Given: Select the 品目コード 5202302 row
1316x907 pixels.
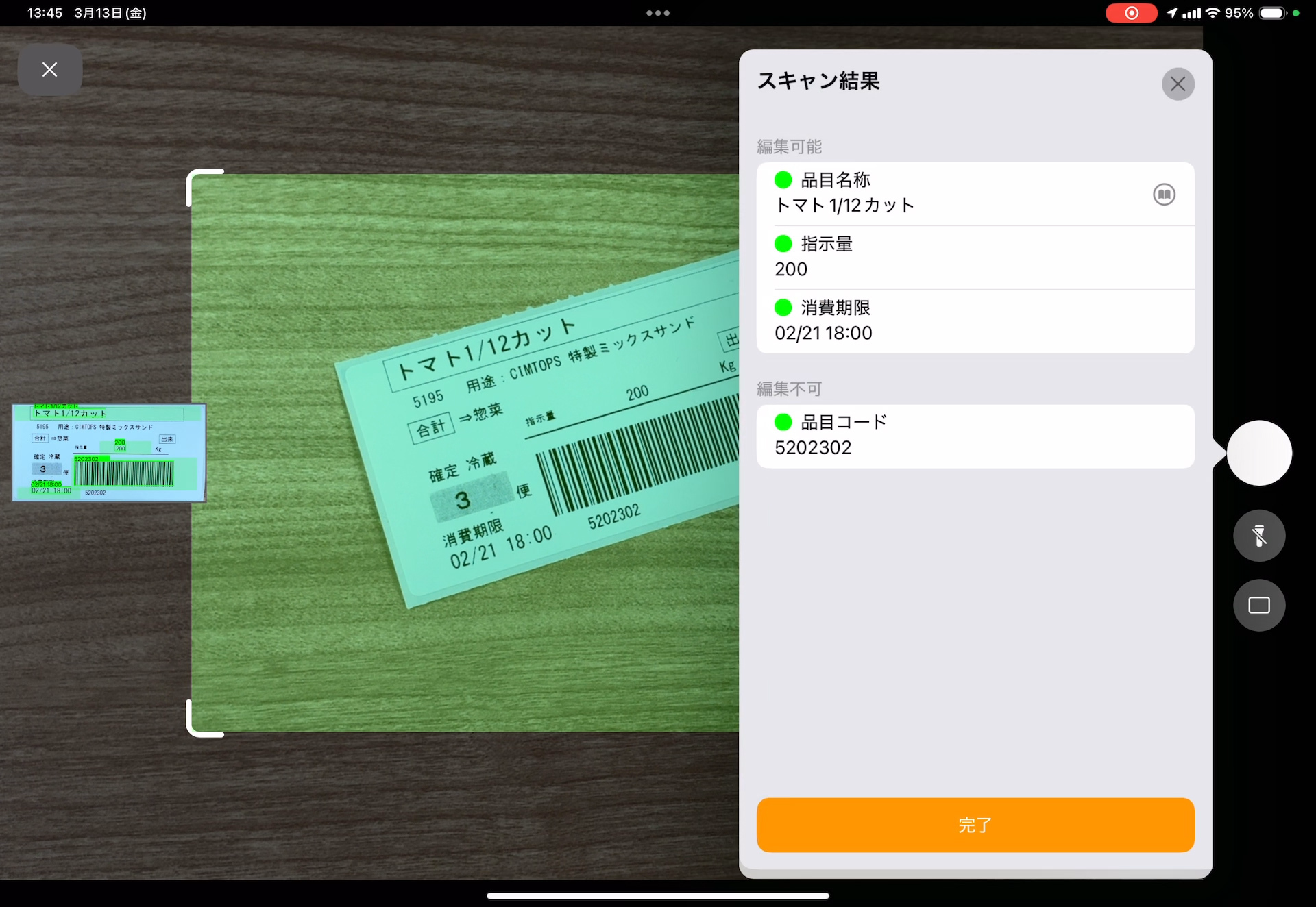Looking at the screenshot, I should (975, 436).
